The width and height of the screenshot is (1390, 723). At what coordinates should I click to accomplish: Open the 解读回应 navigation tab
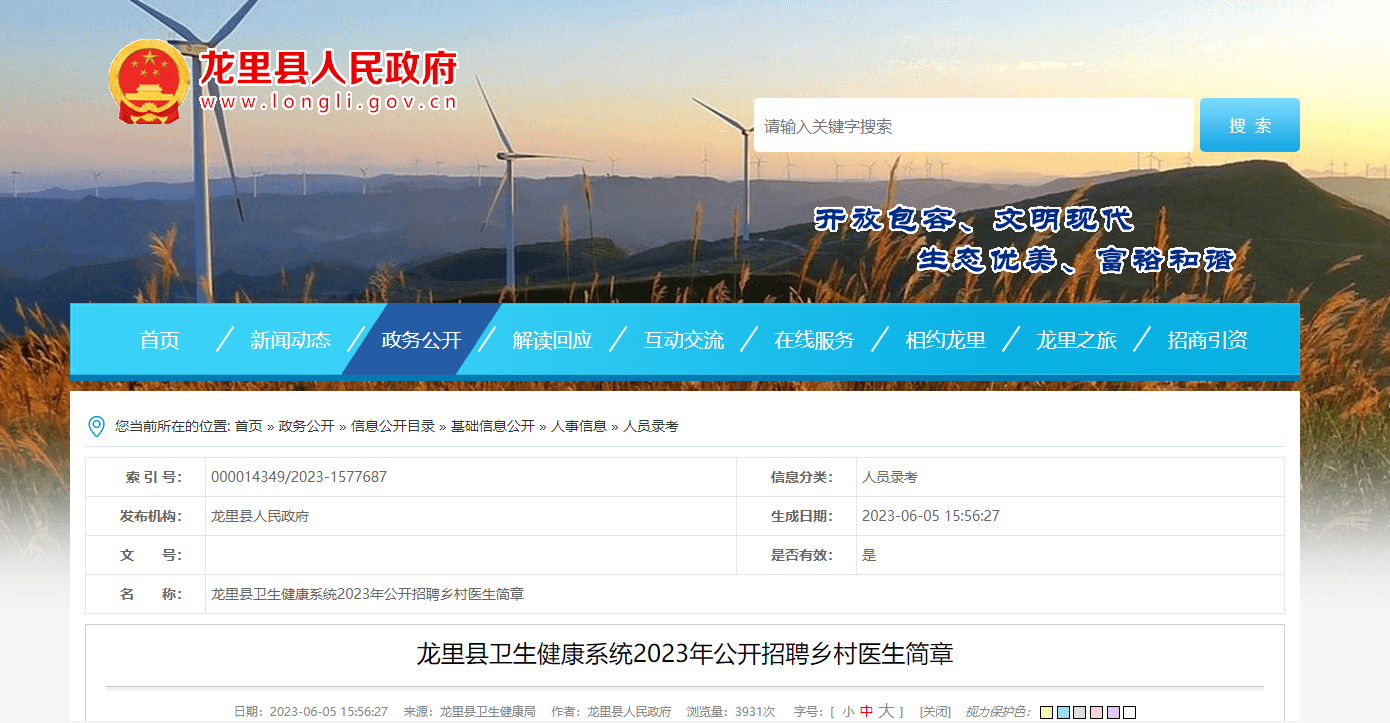pyautogui.click(x=552, y=340)
